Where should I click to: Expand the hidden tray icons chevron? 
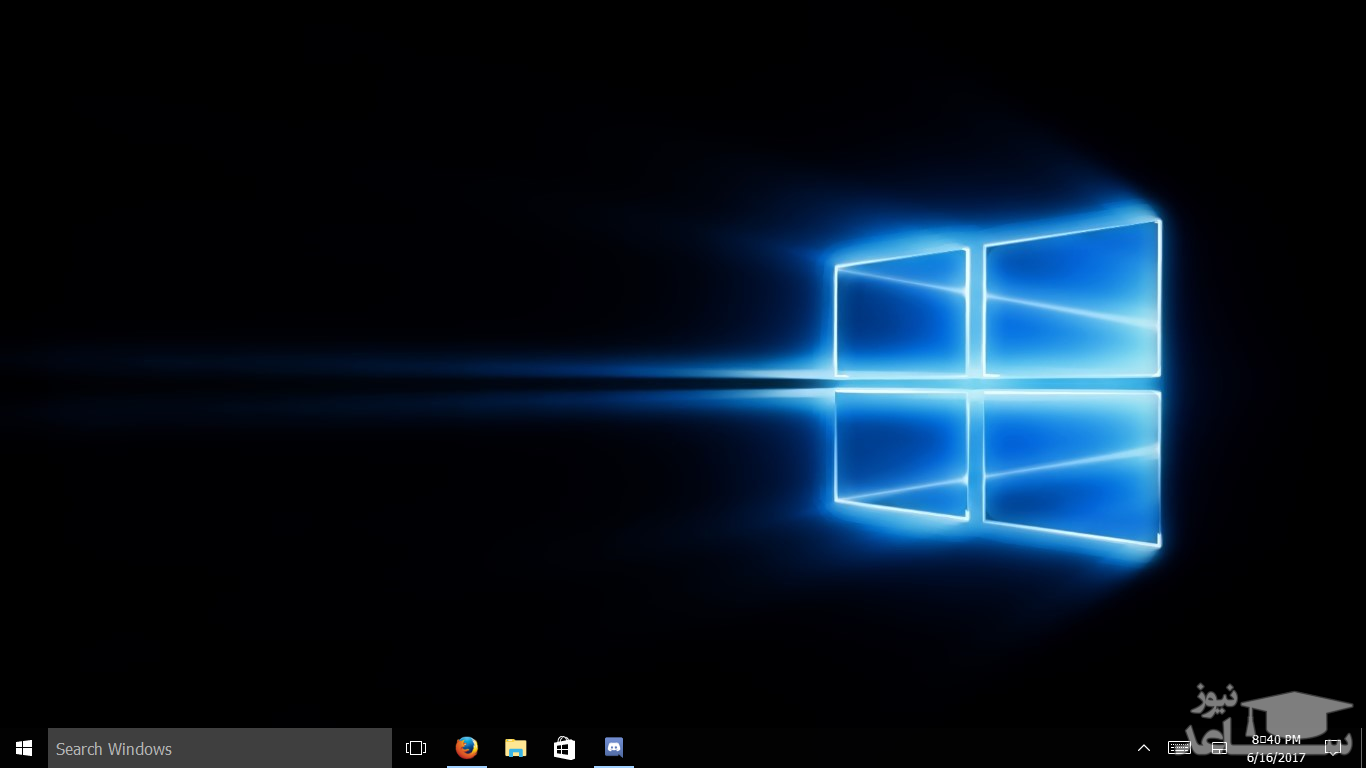tap(1144, 748)
